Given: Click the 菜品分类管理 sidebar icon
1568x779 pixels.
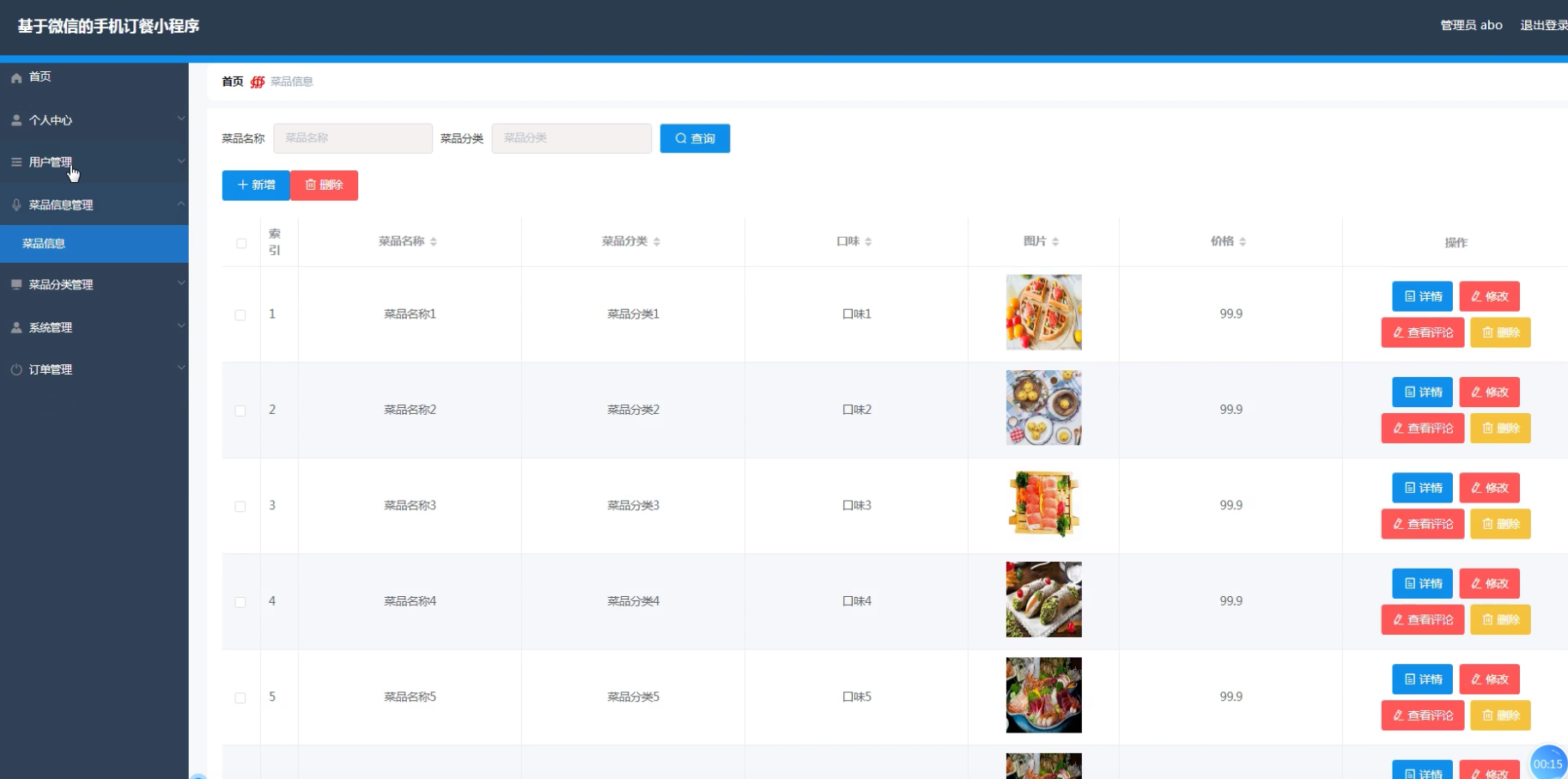Looking at the screenshot, I should pos(16,284).
